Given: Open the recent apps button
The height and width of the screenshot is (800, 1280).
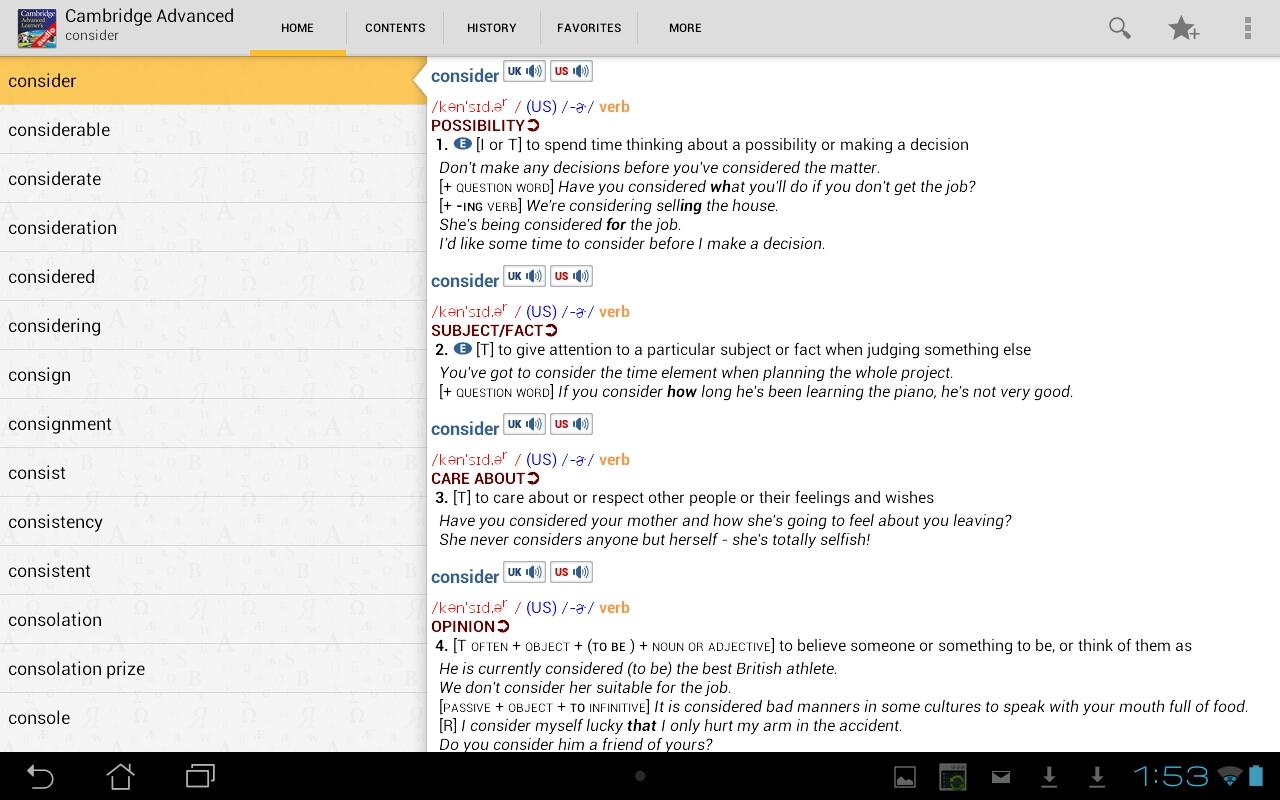Looking at the screenshot, I should coord(201,776).
